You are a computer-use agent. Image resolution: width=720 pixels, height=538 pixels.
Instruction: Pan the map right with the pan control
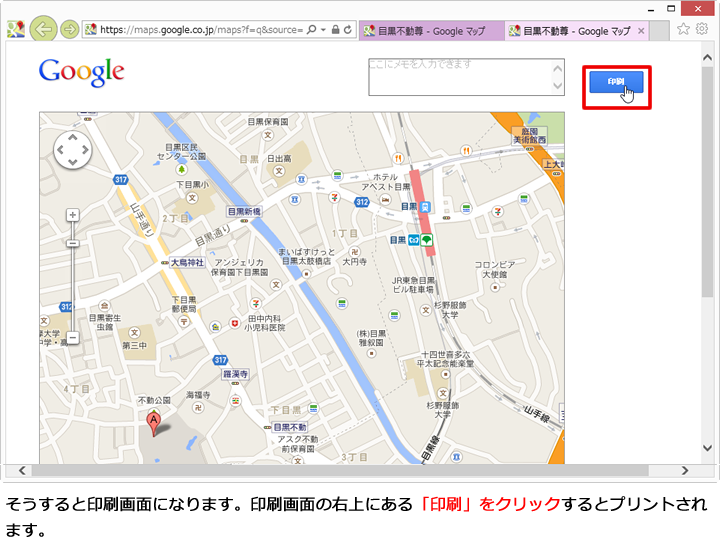(85, 150)
